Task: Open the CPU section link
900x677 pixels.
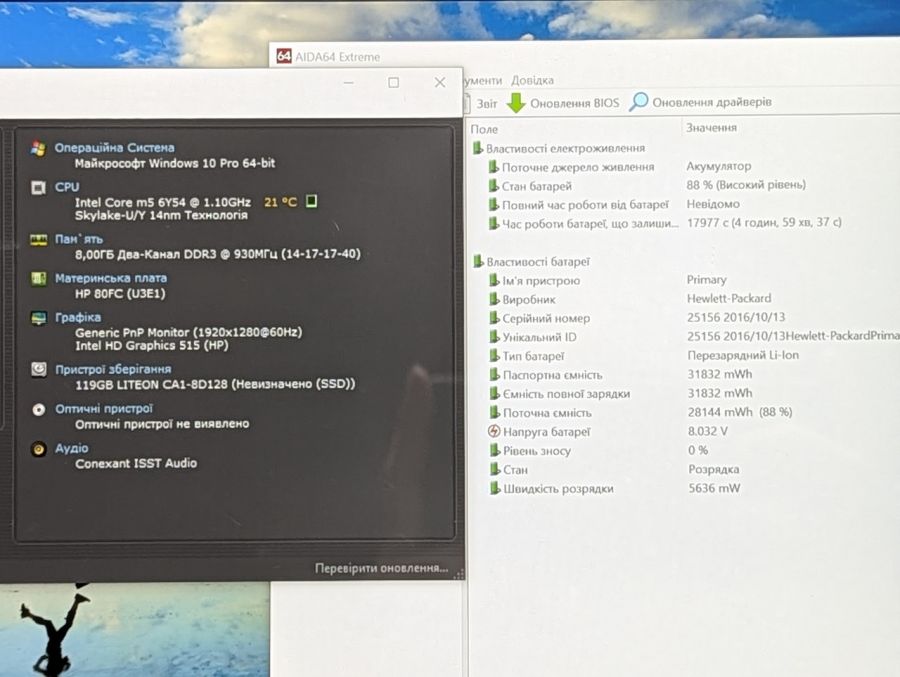Action: click(x=67, y=187)
